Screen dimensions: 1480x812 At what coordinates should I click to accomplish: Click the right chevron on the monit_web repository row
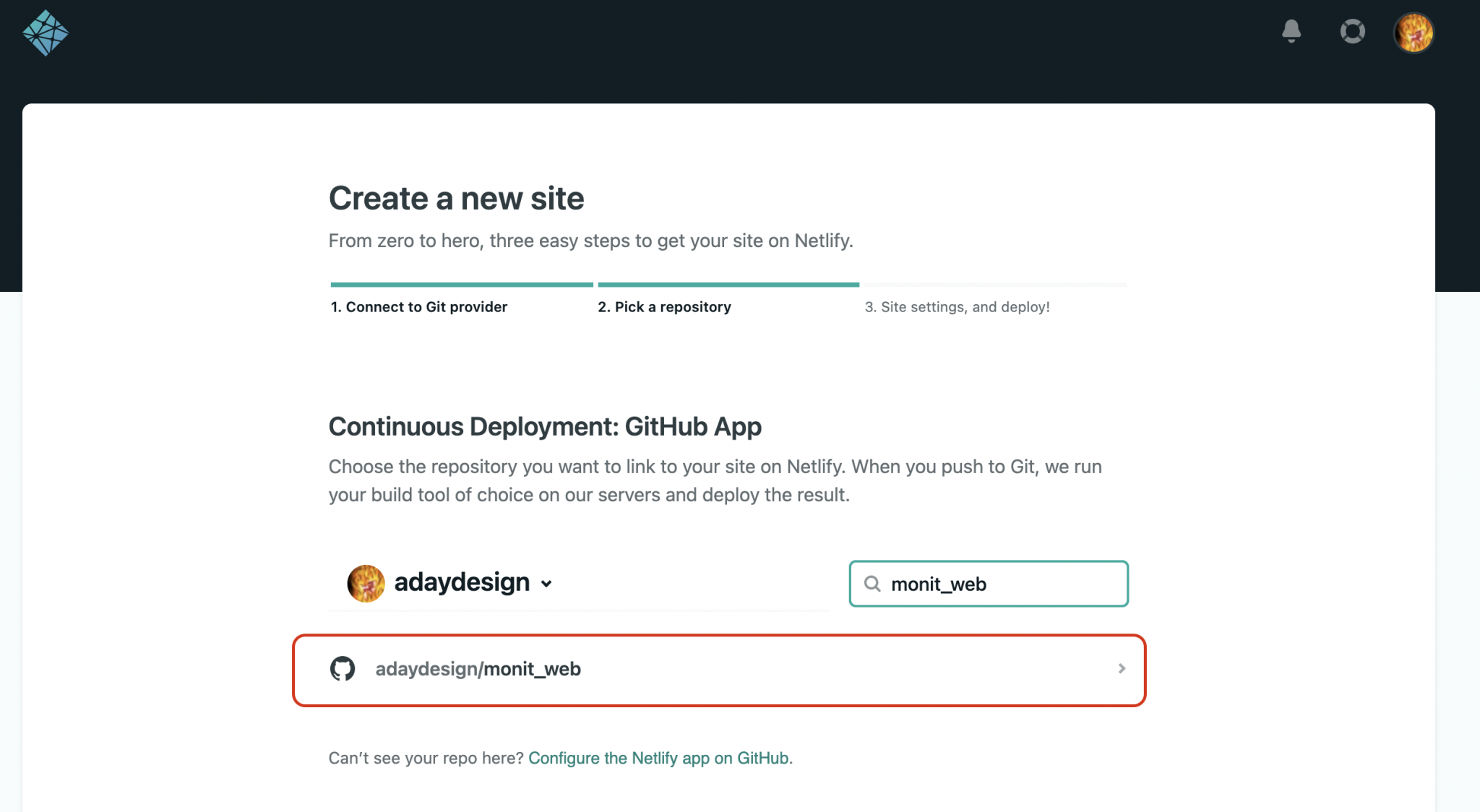[x=1122, y=669]
